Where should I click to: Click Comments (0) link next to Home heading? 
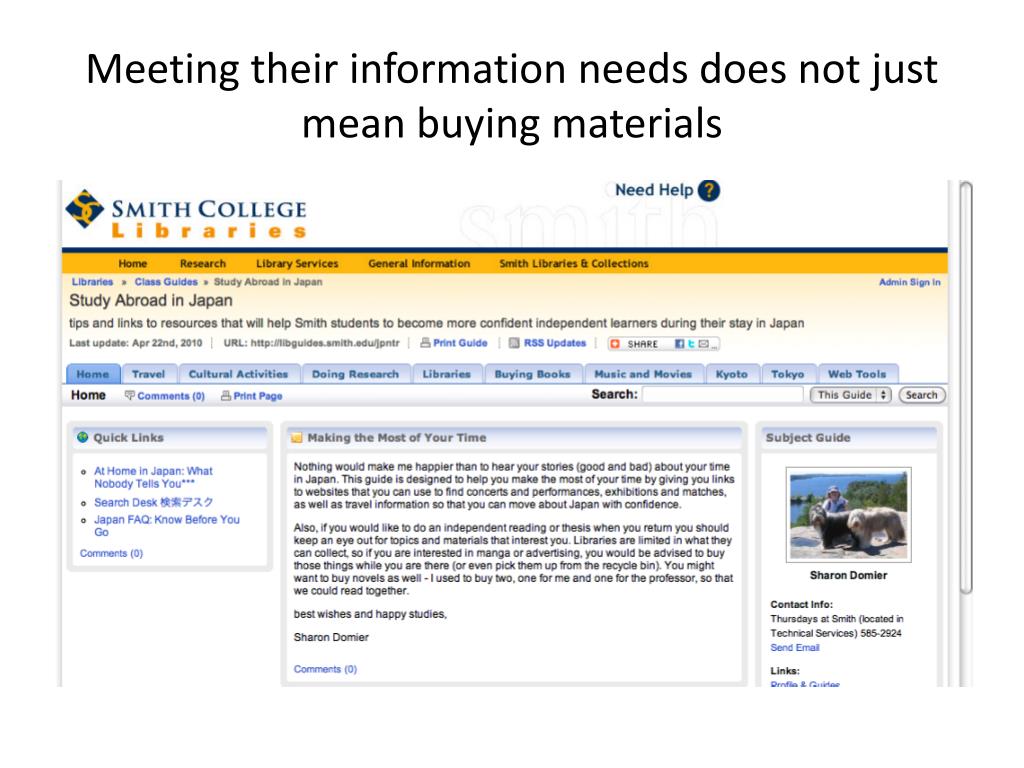coord(171,396)
